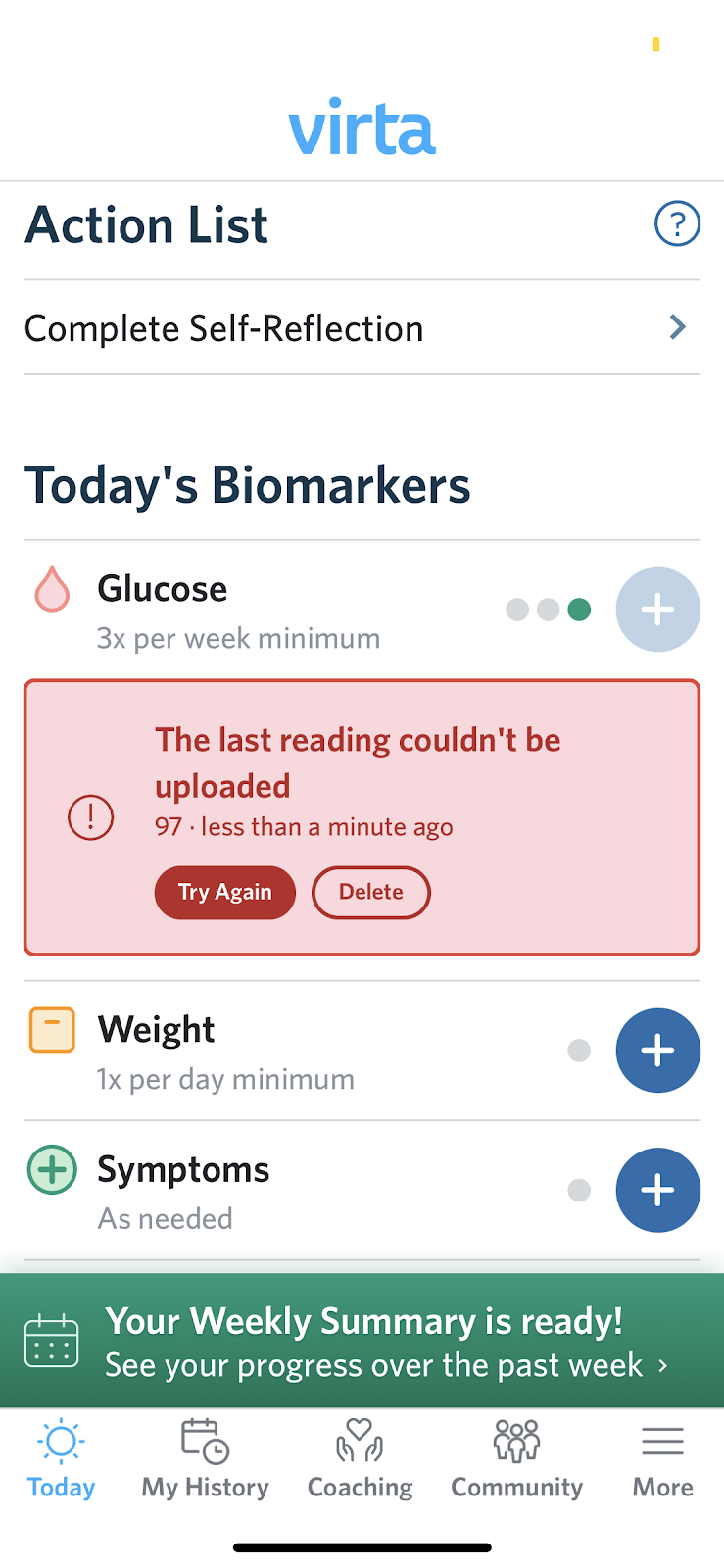Open the More menu
This screenshot has width=724, height=1568.
(x=662, y=1460)
